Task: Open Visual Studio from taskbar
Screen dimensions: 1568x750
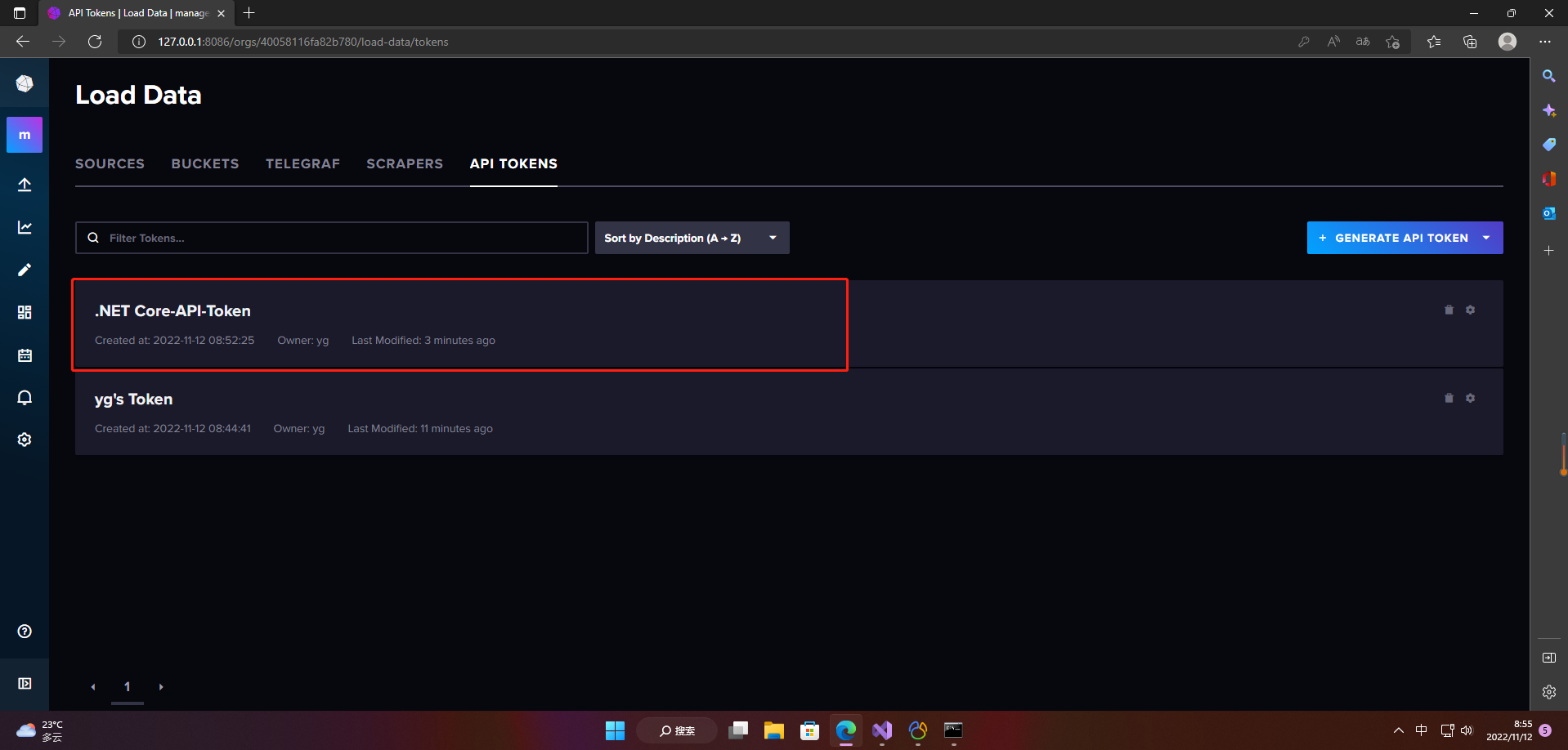Action: click(x=881, y=730)
